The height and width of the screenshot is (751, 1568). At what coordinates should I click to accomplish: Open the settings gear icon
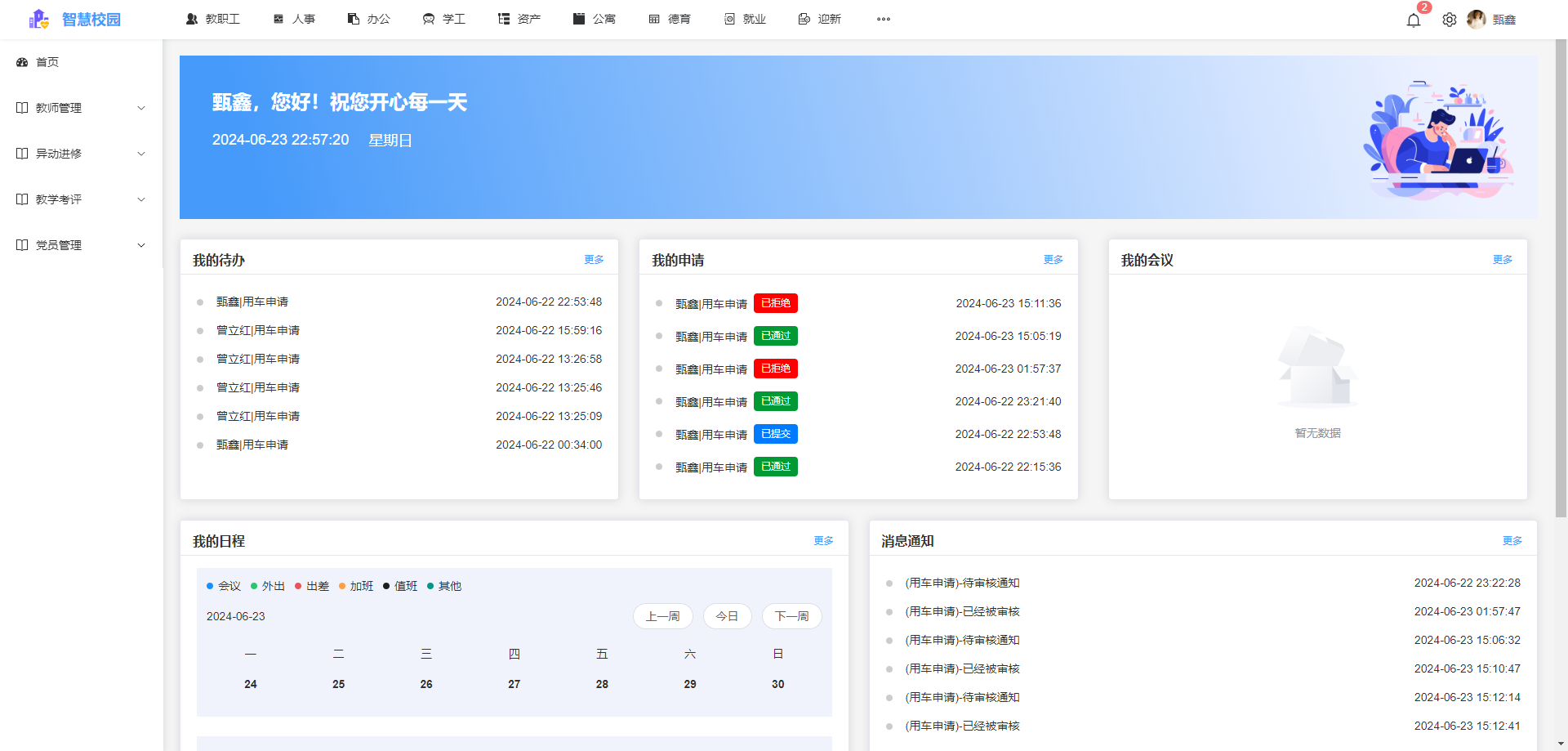pos(1450,20)
